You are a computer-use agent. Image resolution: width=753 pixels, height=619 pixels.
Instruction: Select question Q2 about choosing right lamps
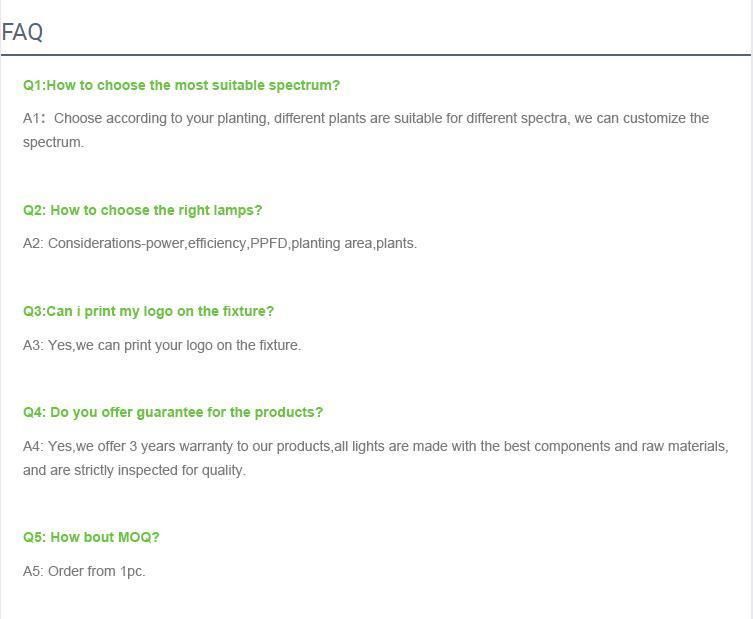click(x=143, y=210)
